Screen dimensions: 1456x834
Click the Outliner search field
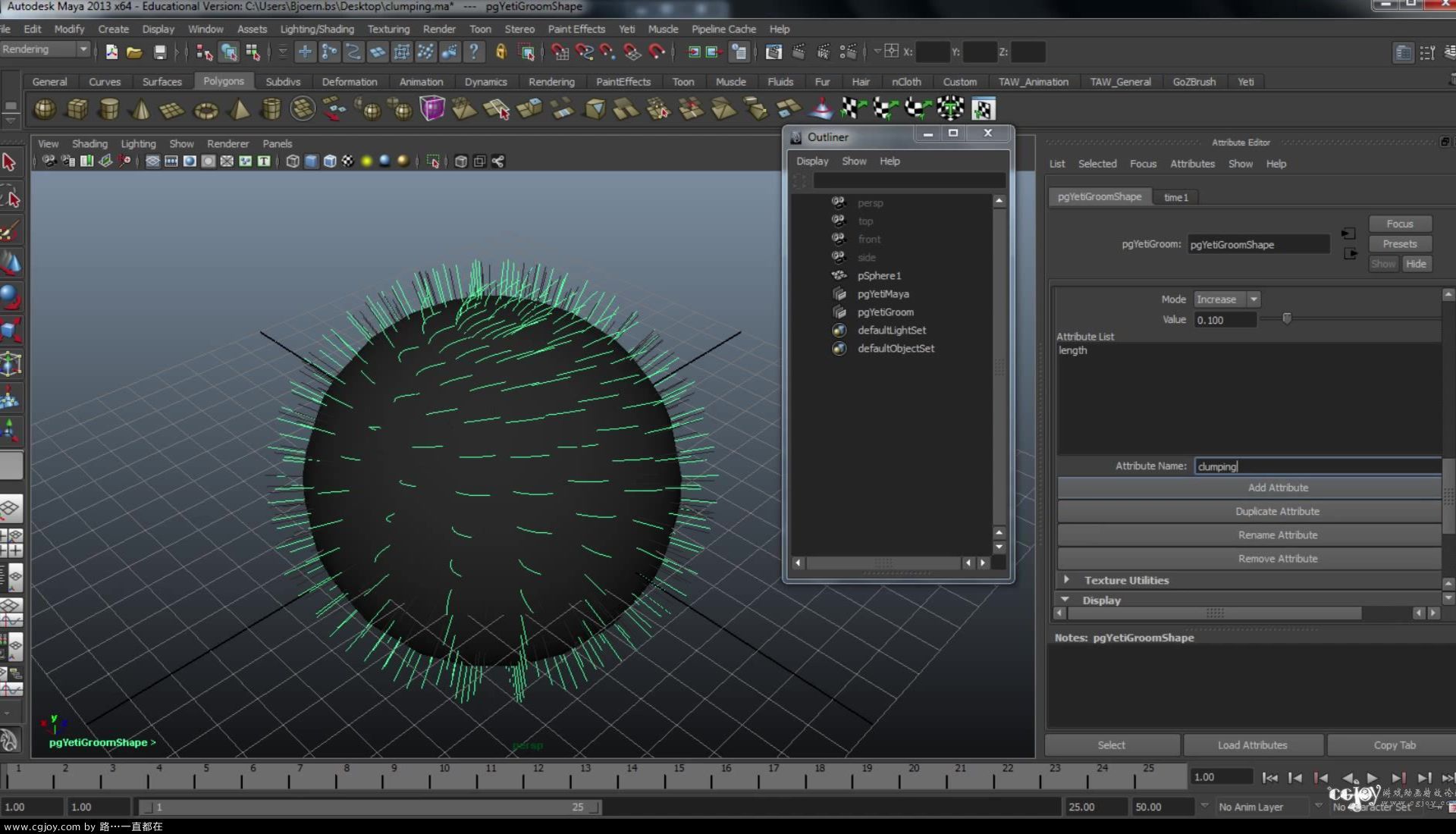coord(908,180)
